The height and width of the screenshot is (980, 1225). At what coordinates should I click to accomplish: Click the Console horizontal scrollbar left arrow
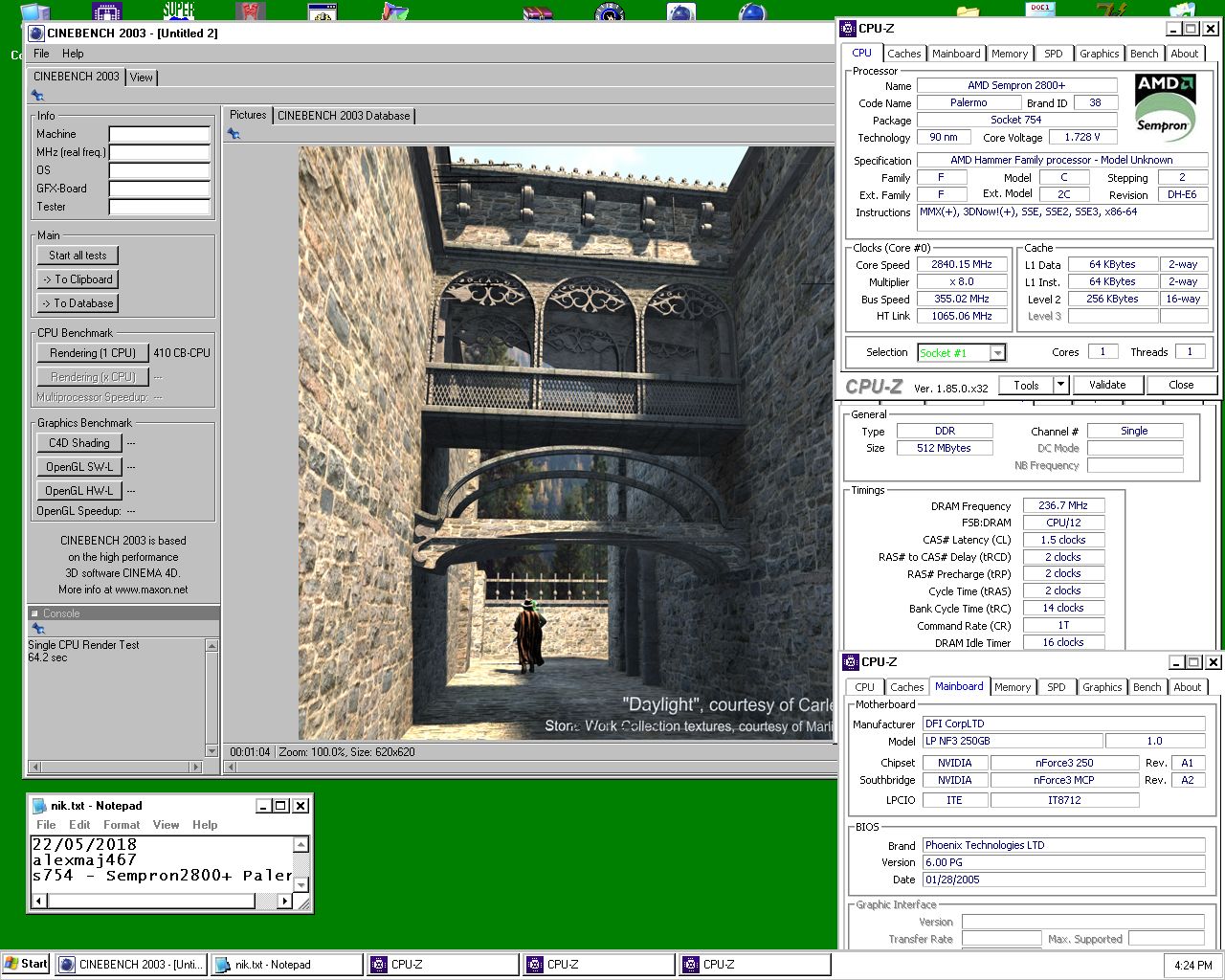pos(35,767)
